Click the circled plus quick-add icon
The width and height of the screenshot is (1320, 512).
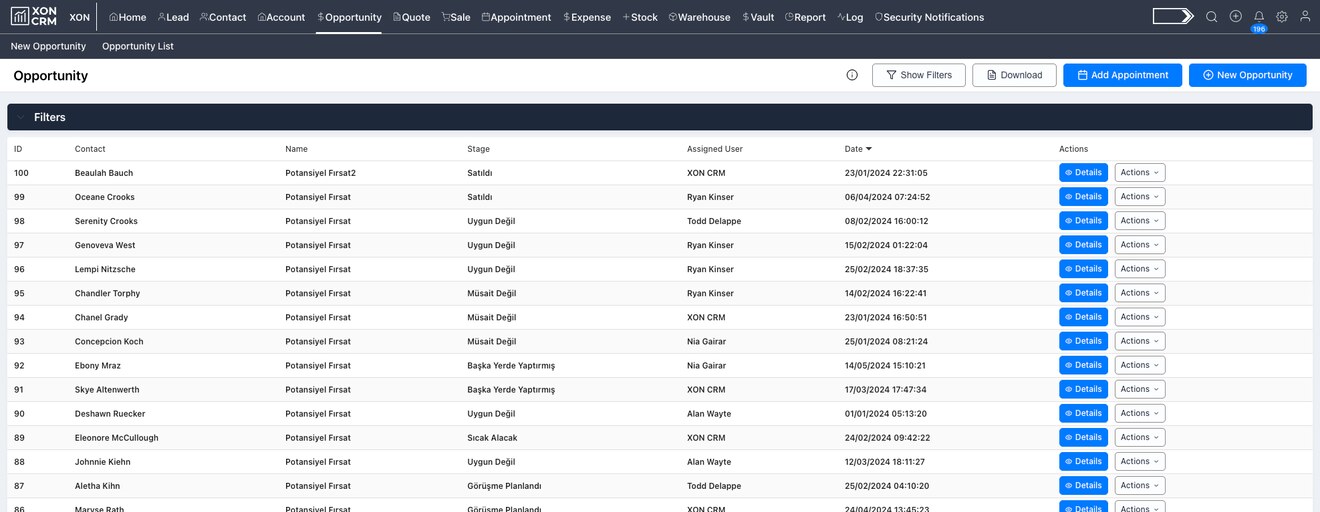pyautogui.click(x=1236, y=17)
